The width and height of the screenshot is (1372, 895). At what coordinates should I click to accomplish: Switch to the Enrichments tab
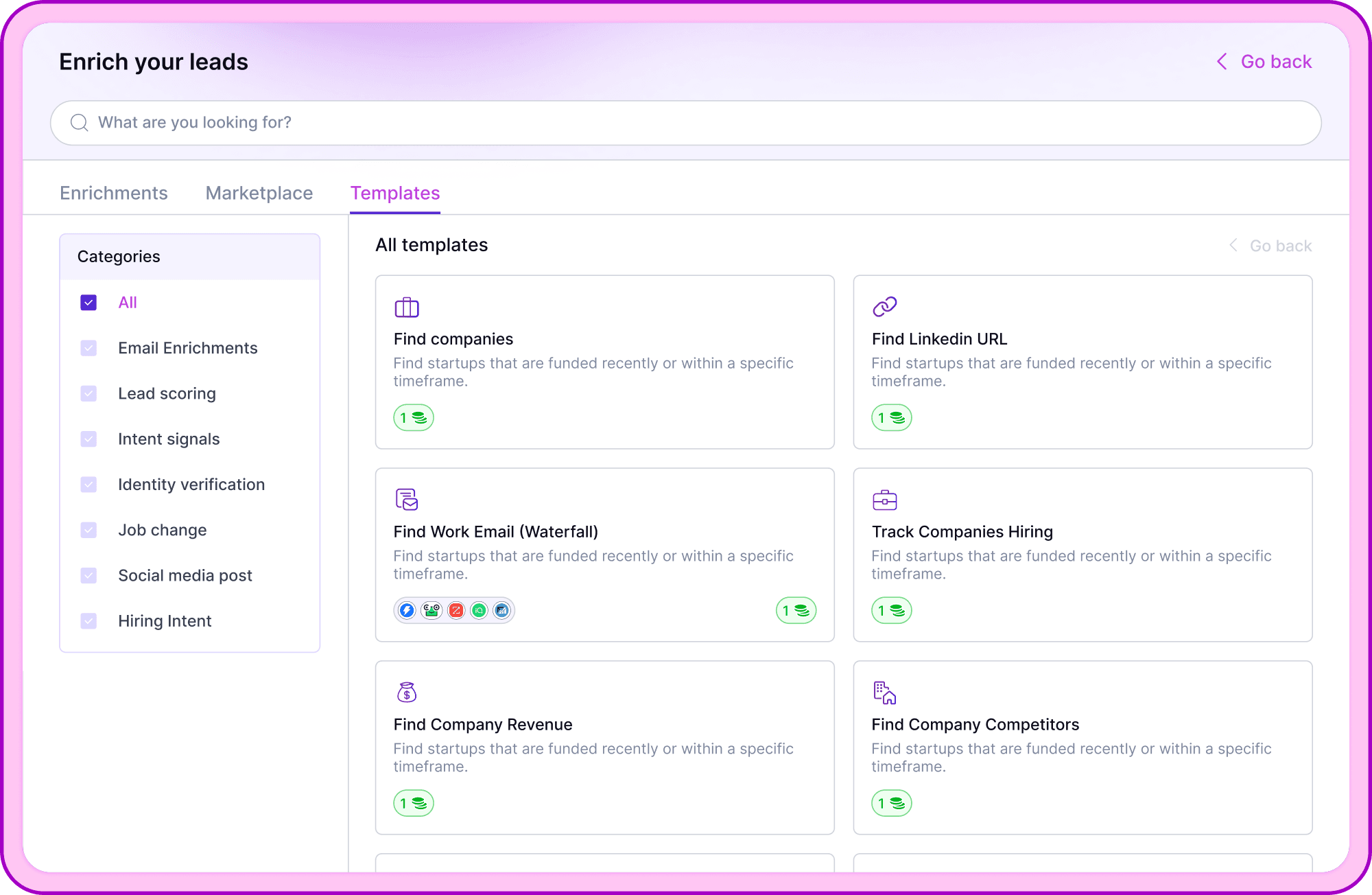[x=114, y=193]
